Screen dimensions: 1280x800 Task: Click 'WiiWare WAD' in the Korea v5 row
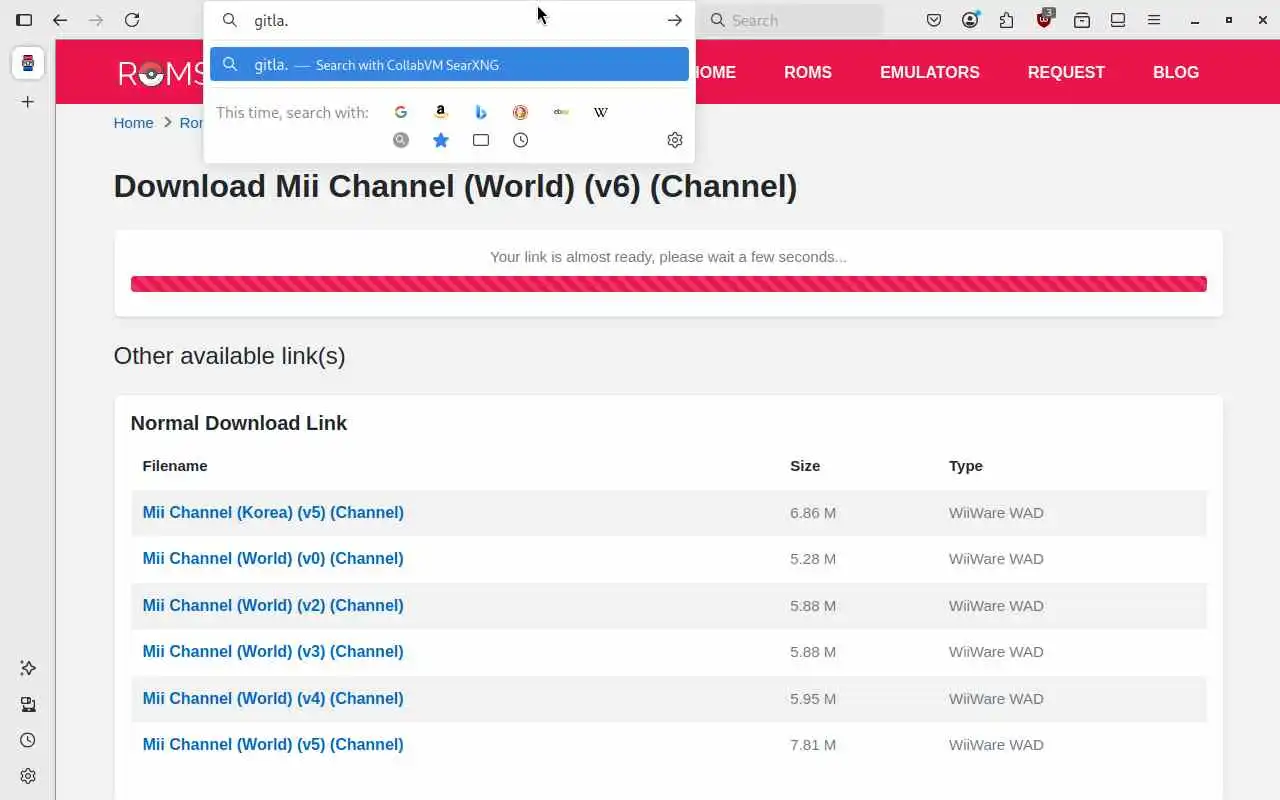[996, 512]
